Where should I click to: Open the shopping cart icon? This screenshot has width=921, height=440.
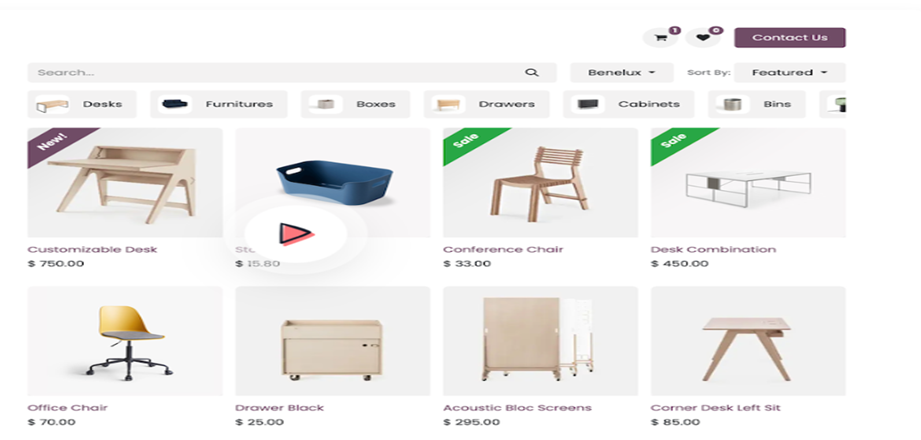[x=661, y=38]
